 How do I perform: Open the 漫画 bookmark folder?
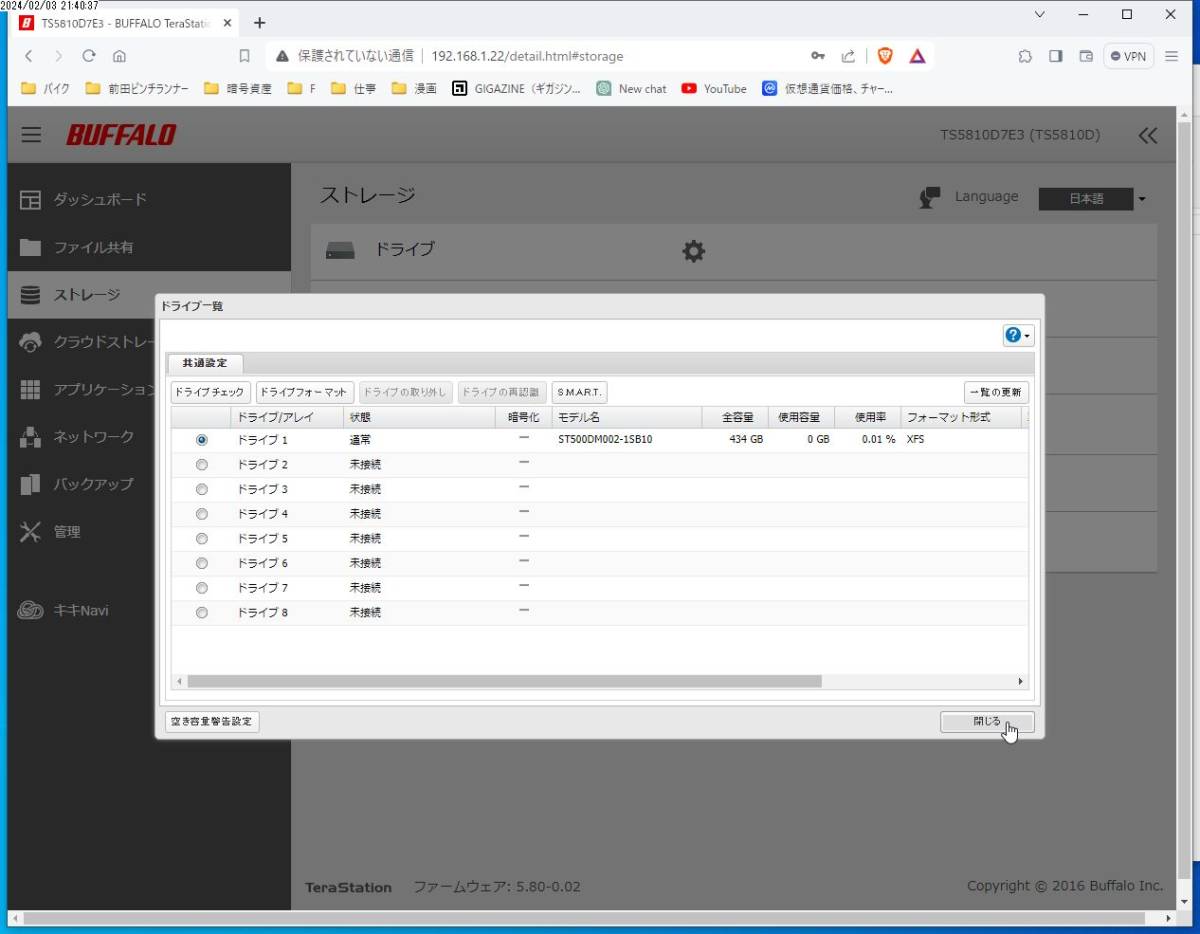click(414, 88)
